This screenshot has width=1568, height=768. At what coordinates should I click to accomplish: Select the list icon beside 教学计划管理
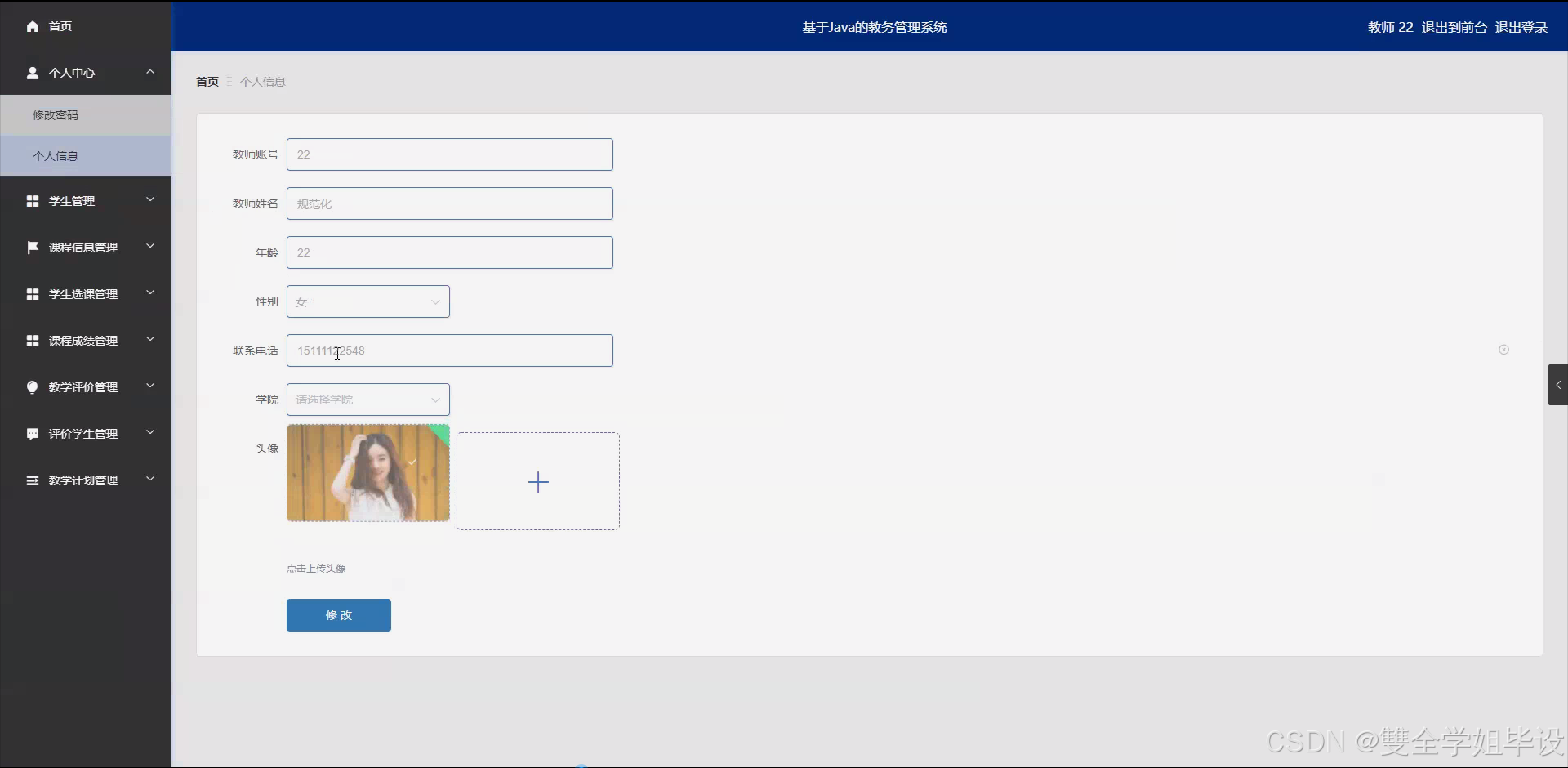click(33, 480)
